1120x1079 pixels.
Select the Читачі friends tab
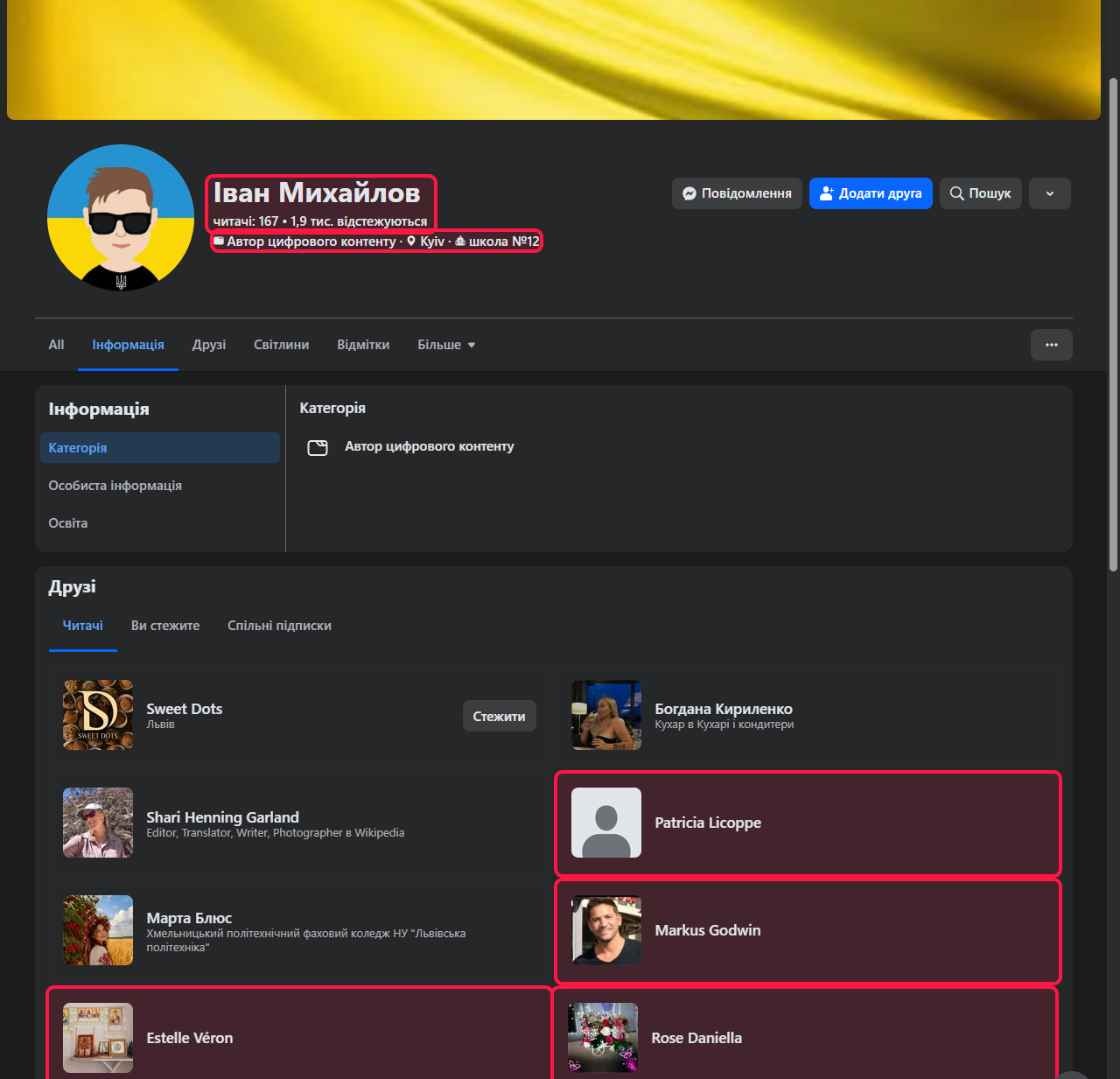(83, 626)
